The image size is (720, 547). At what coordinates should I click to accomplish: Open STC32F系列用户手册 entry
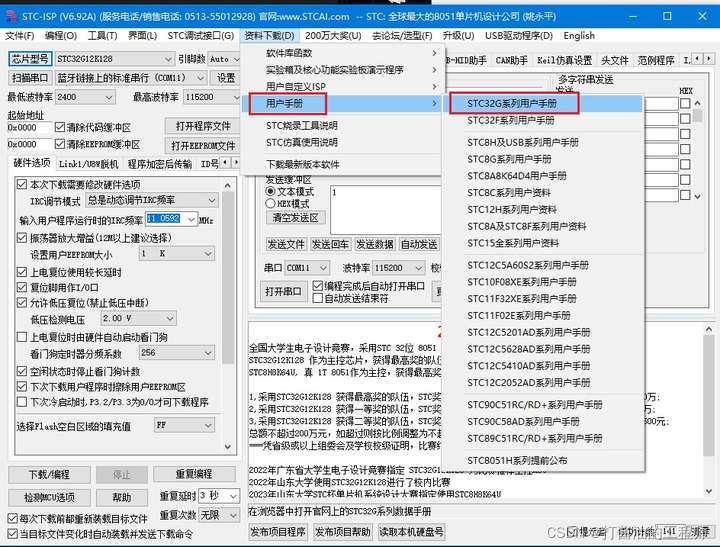tap(544, 120)
